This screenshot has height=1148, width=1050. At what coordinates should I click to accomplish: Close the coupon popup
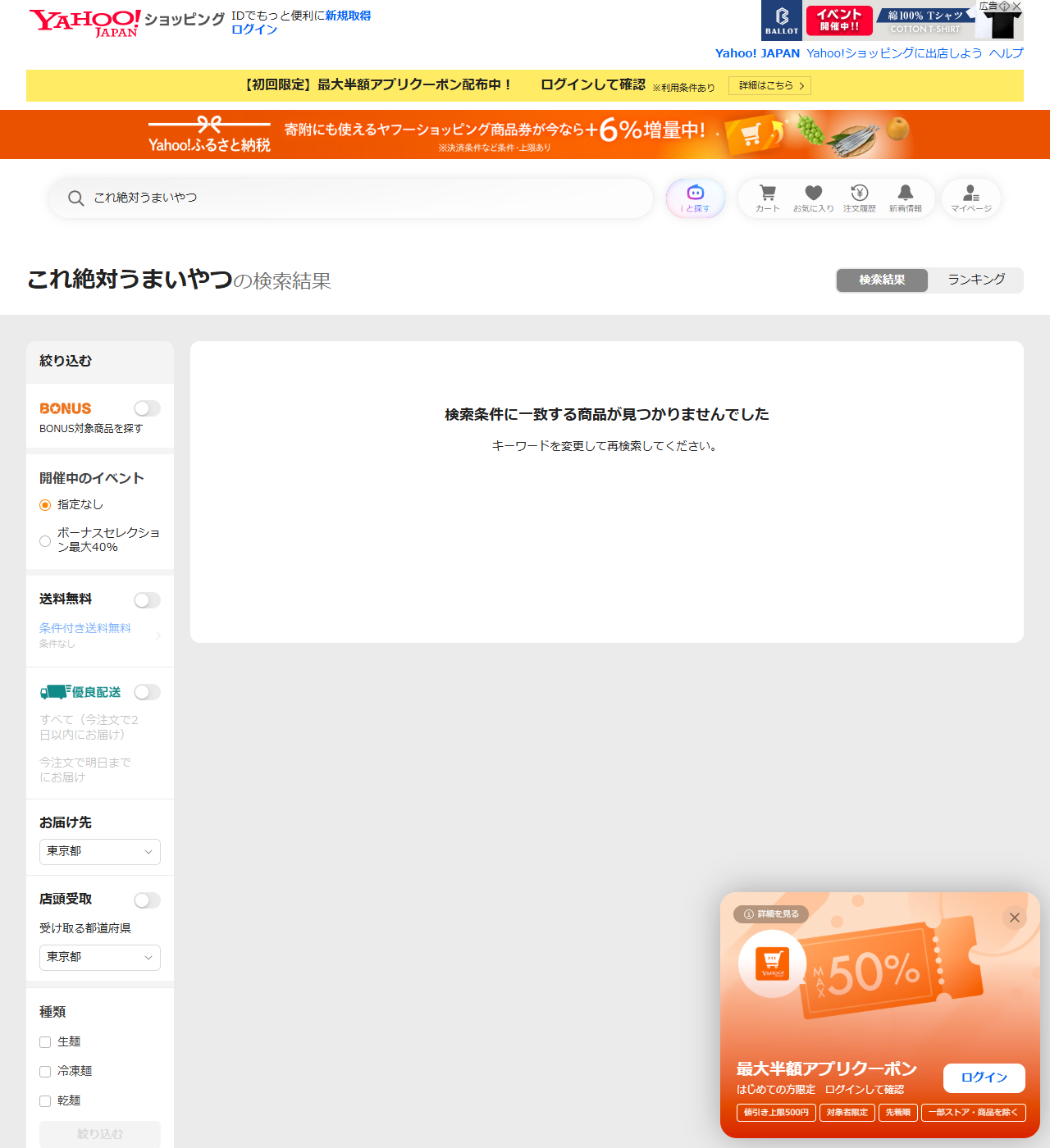(1015, 918)
